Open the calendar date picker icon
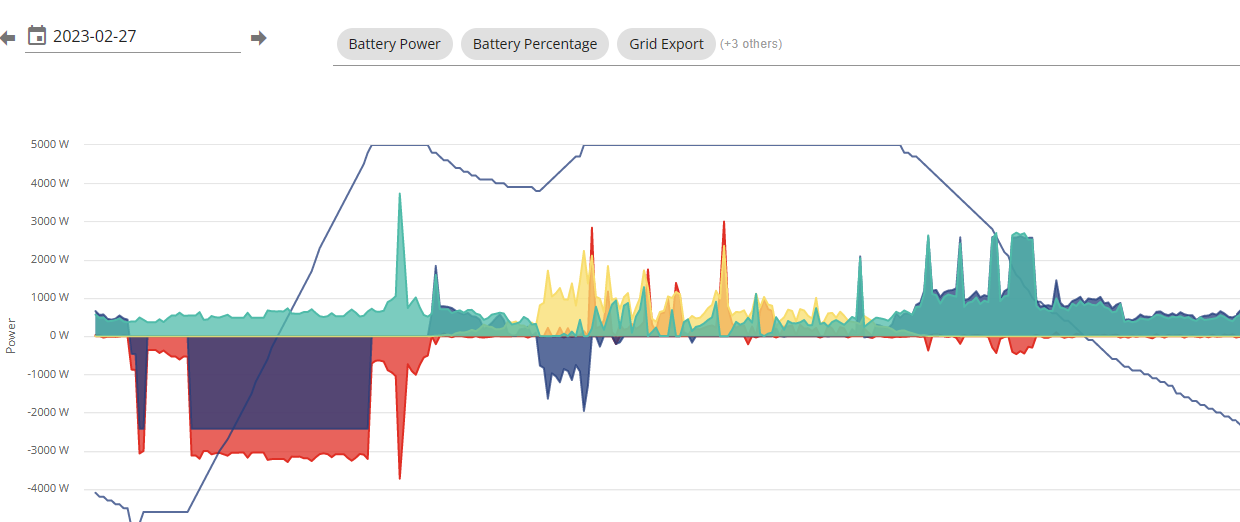Viewport: 1240px width, 522px height. tap(37, 36)
